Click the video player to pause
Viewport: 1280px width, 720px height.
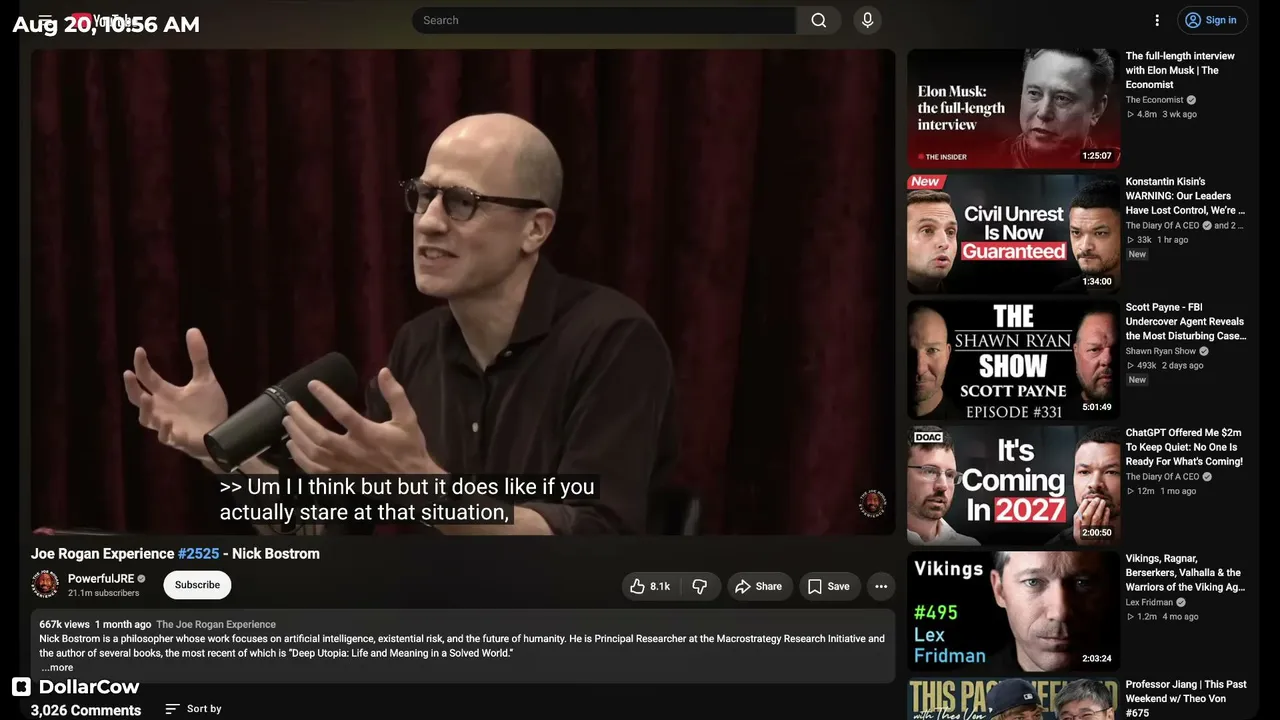pos(463,291)
